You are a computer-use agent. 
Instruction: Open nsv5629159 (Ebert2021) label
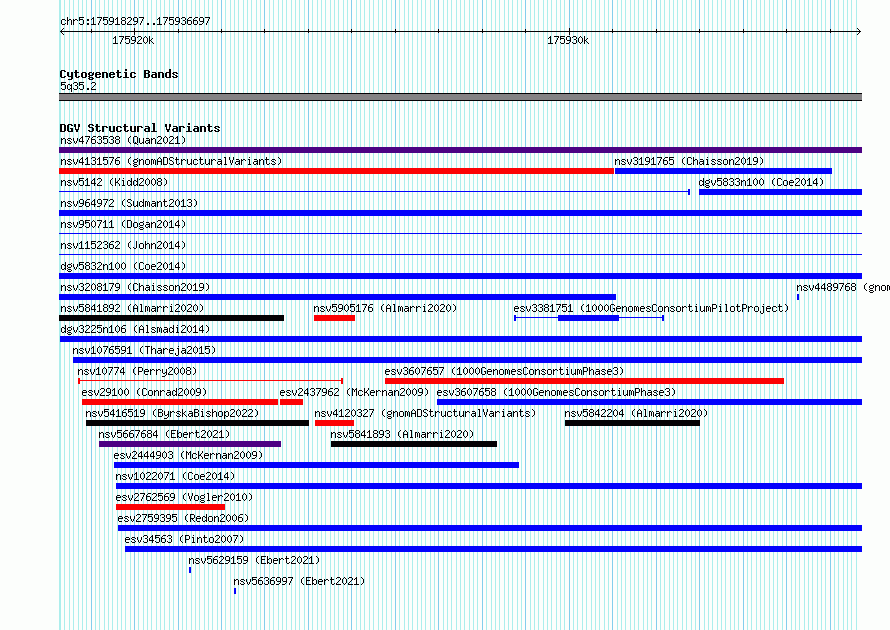(x=254, y=560)
